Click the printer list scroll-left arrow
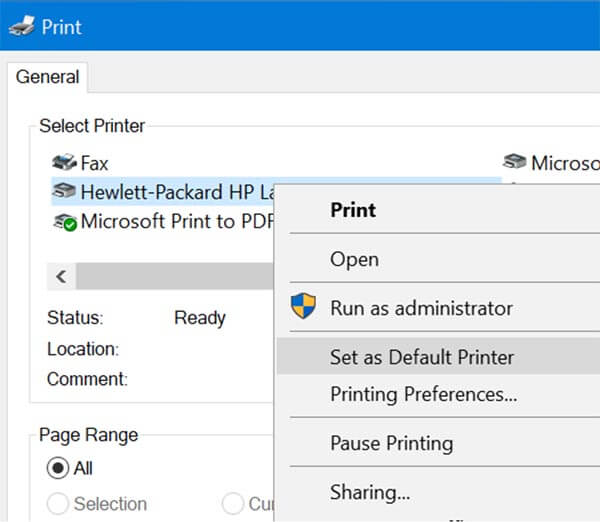Viewport: 600px width, 522px height. (61, 276)
